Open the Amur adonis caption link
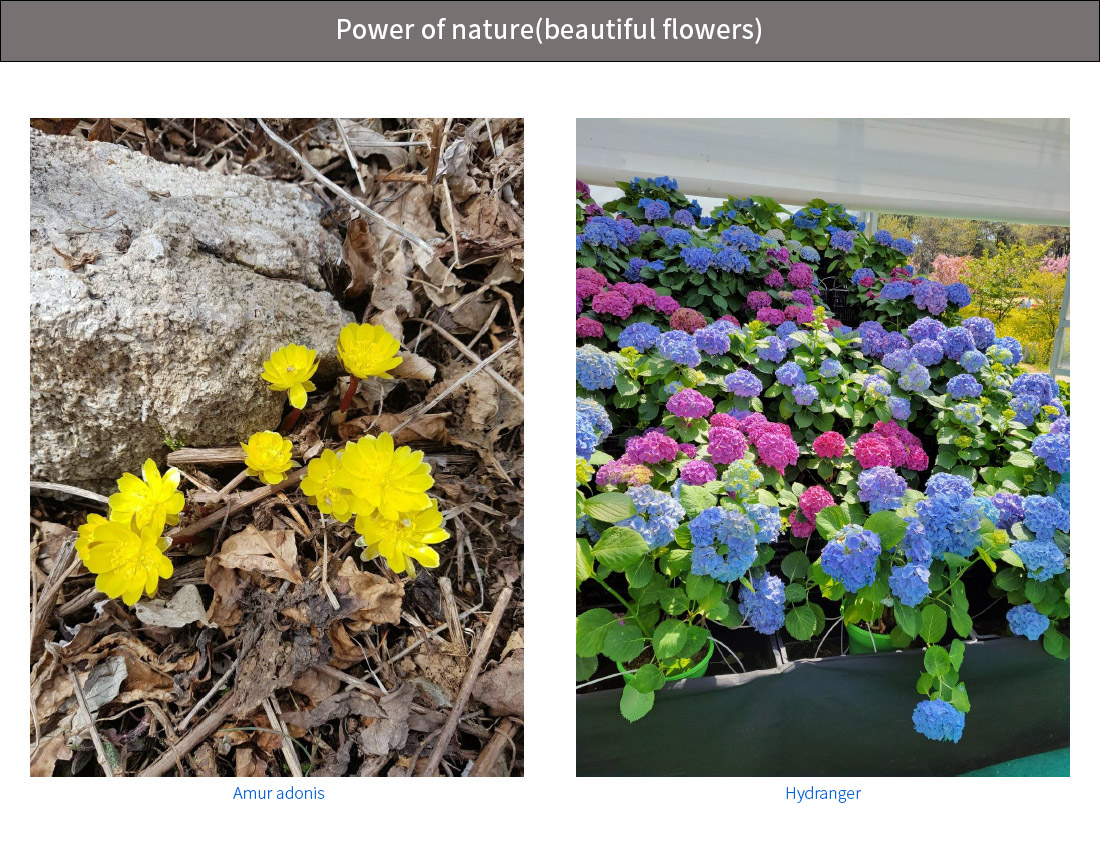 (x=279, y=793)
